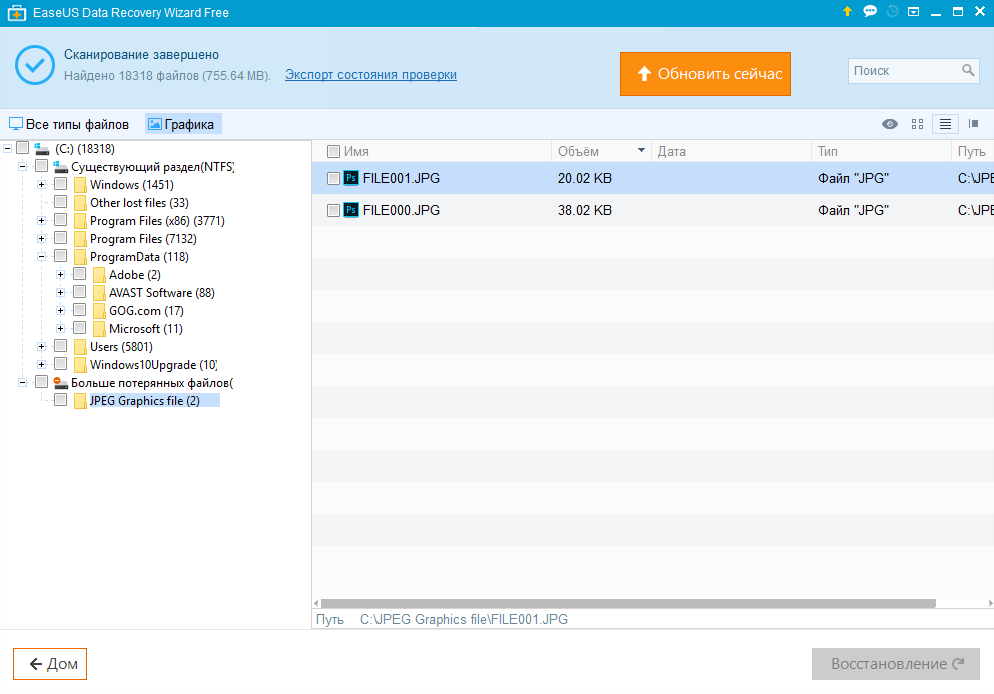The image size is (994, 694).
Task: Click the search magnifier icon
Action: (968, 70)
